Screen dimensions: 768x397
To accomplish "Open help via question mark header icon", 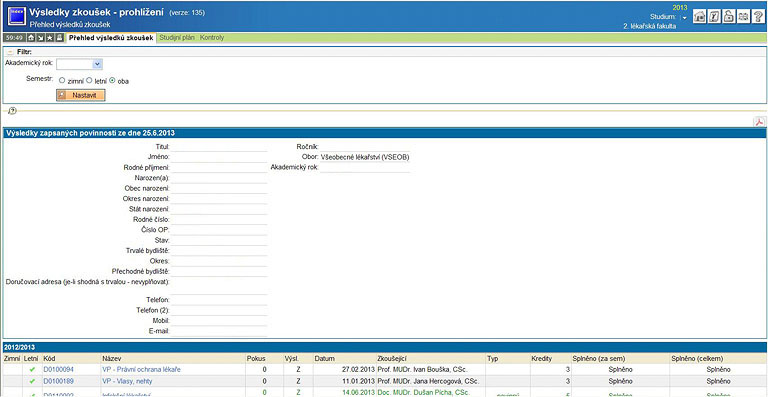I will point(758,16).
